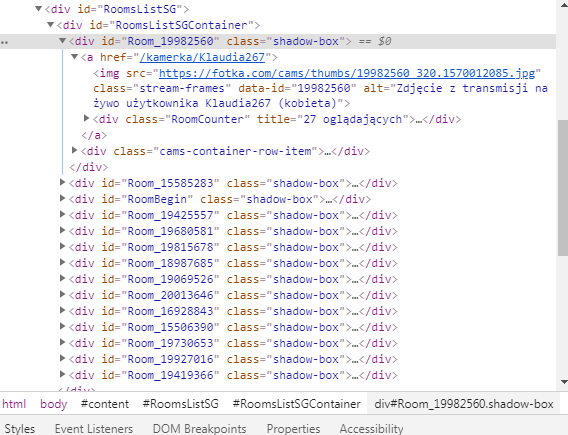Expand the Room_15506390 div node
The image size is (568, 435).
62,326
